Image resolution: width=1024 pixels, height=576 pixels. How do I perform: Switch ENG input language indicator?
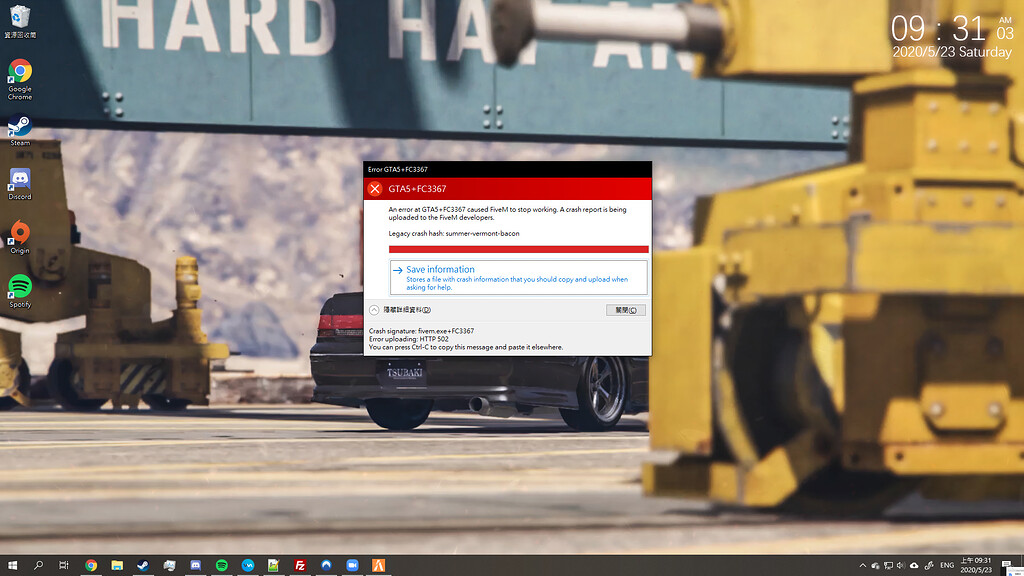pyautogui.click(x=947, y=566)
